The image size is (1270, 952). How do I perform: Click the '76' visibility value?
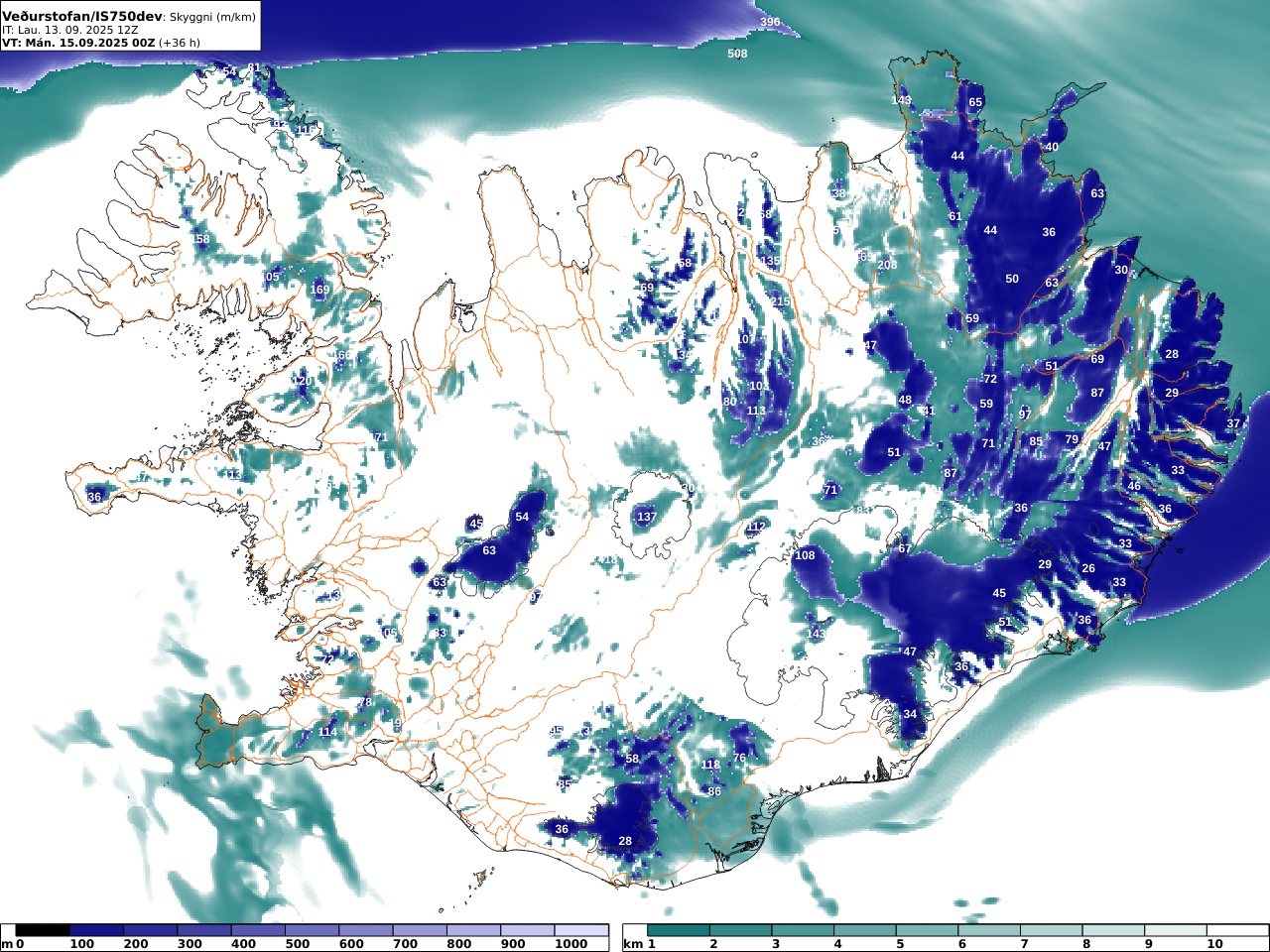(739, 758)
